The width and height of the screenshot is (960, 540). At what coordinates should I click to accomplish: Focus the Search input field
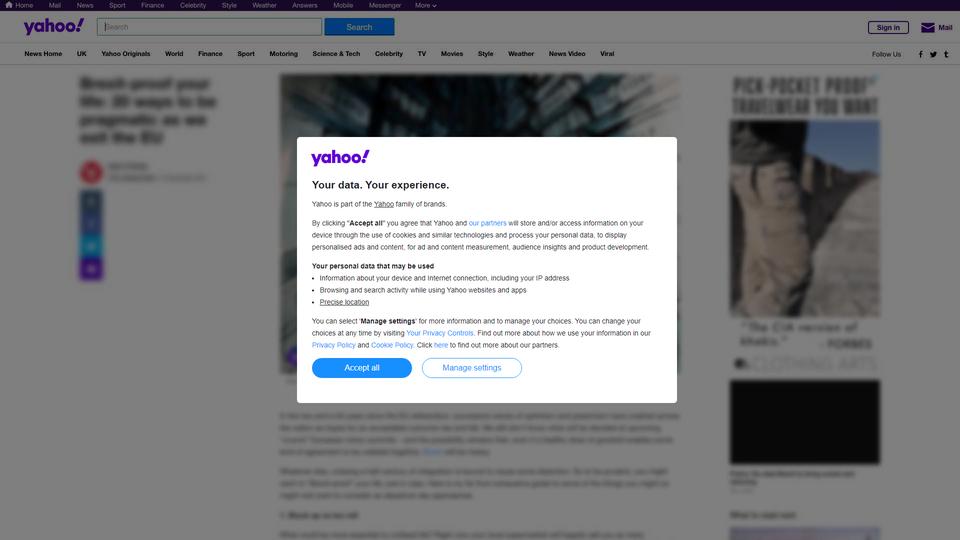(x=209, y=27)
